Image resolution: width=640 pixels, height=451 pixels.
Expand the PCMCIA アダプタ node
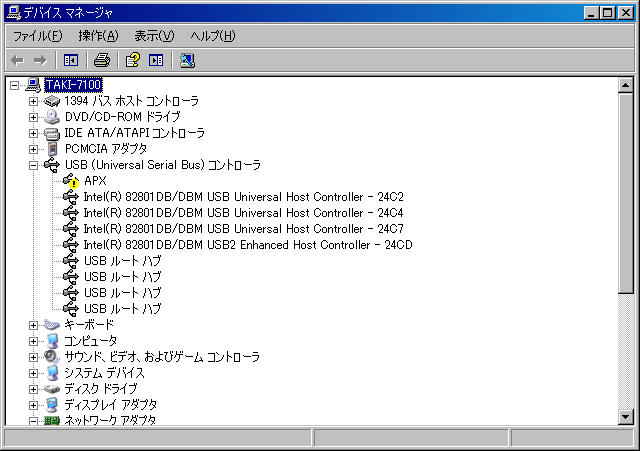click(x=33, y=149)
